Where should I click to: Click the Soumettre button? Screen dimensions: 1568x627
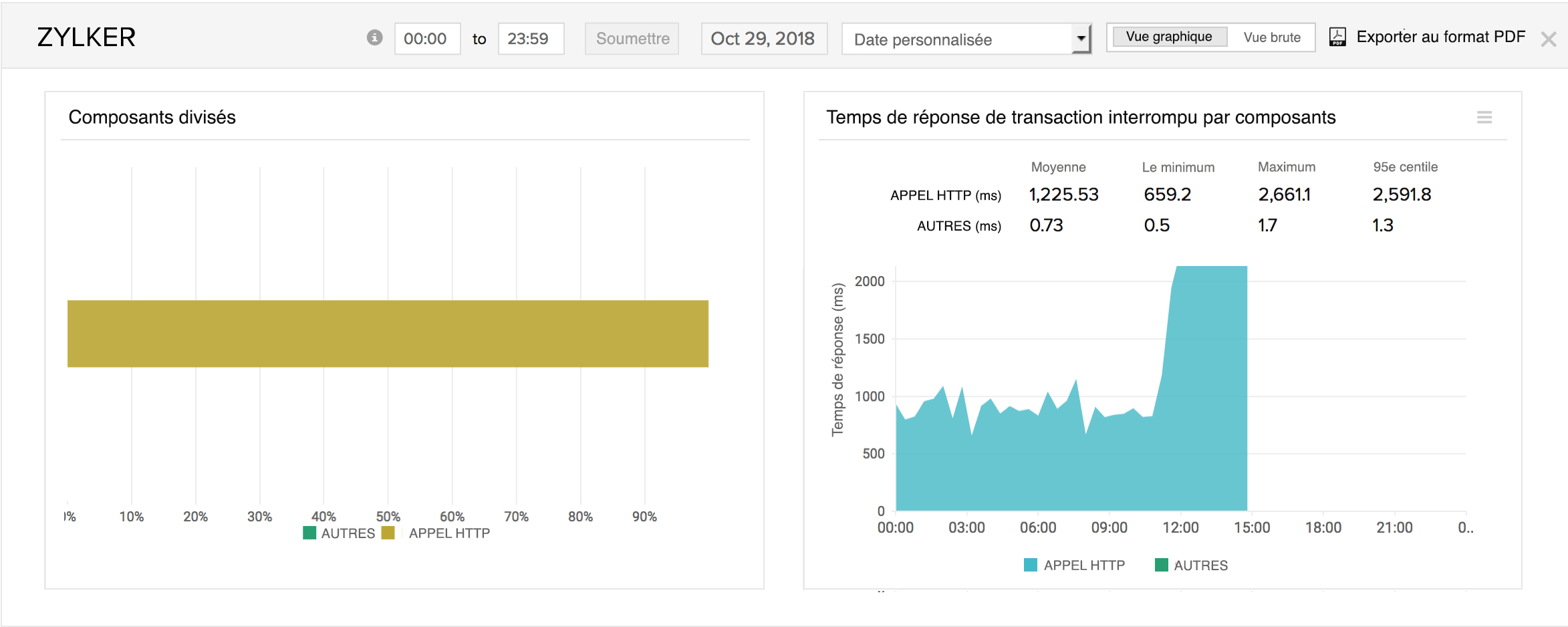pyautogui.click(x=631, y=38)
